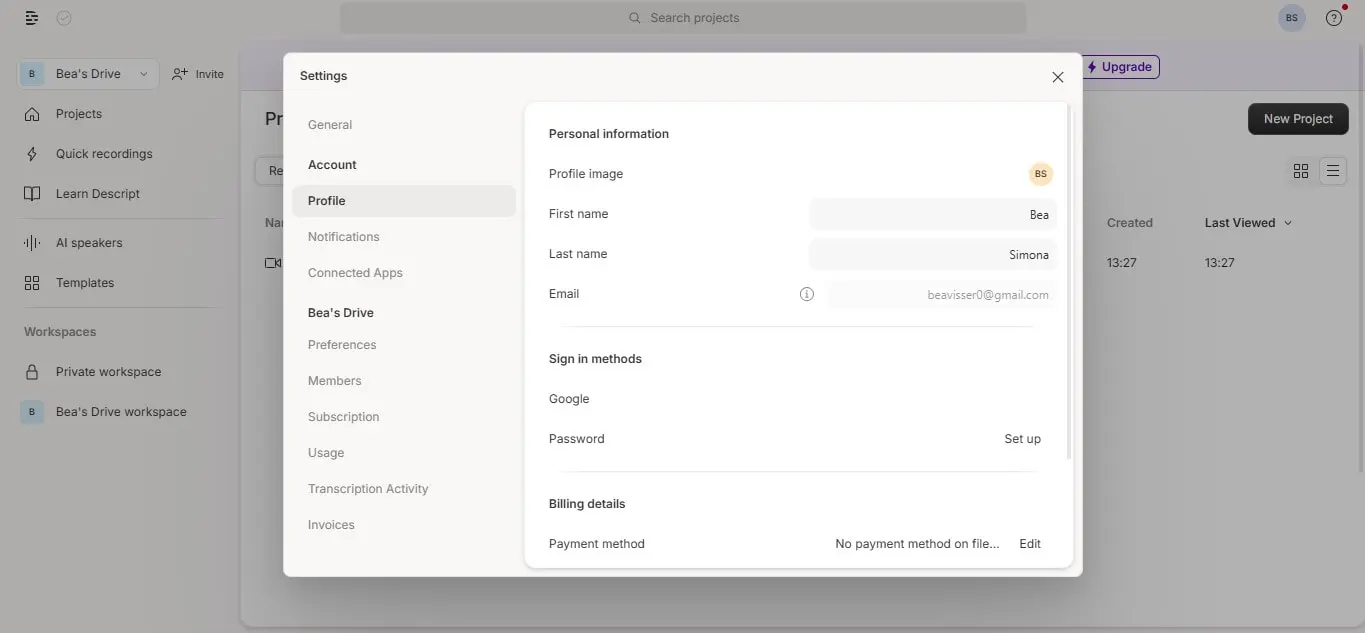Click the First name field
Image resolution: width=1365 pixels, height=633 pixels.
[933, 215]
